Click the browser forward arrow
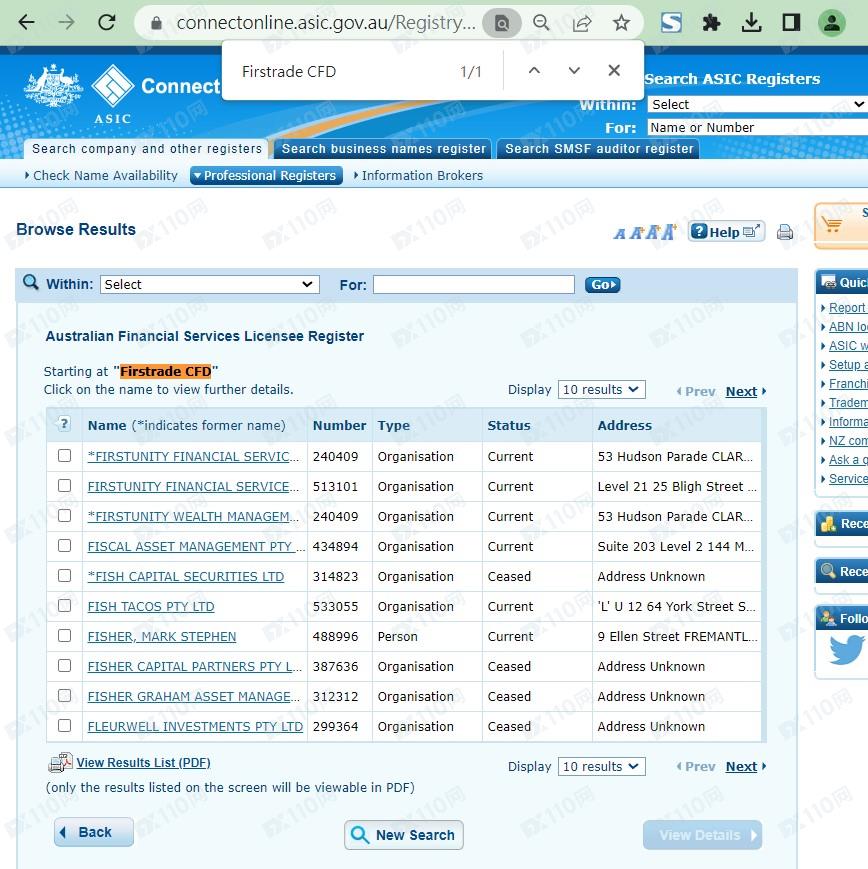This screenshot has height=869, width=868. point(67,23)
